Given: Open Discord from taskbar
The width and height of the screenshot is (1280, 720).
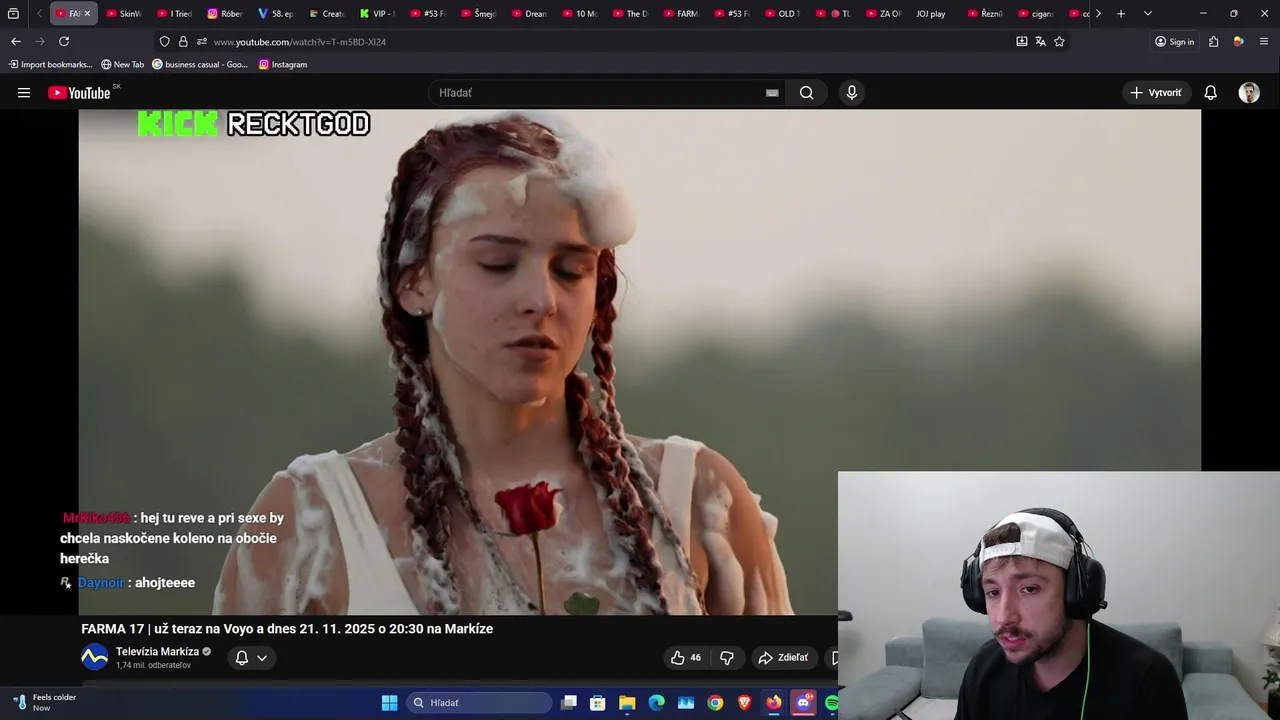Looking at the screenshot, I should click(803, 703).
